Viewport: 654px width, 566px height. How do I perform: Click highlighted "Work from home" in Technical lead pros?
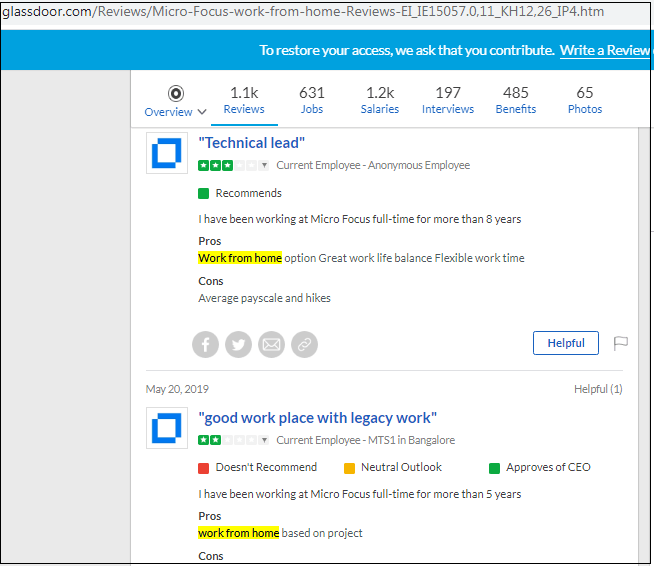tap(240, 258)
